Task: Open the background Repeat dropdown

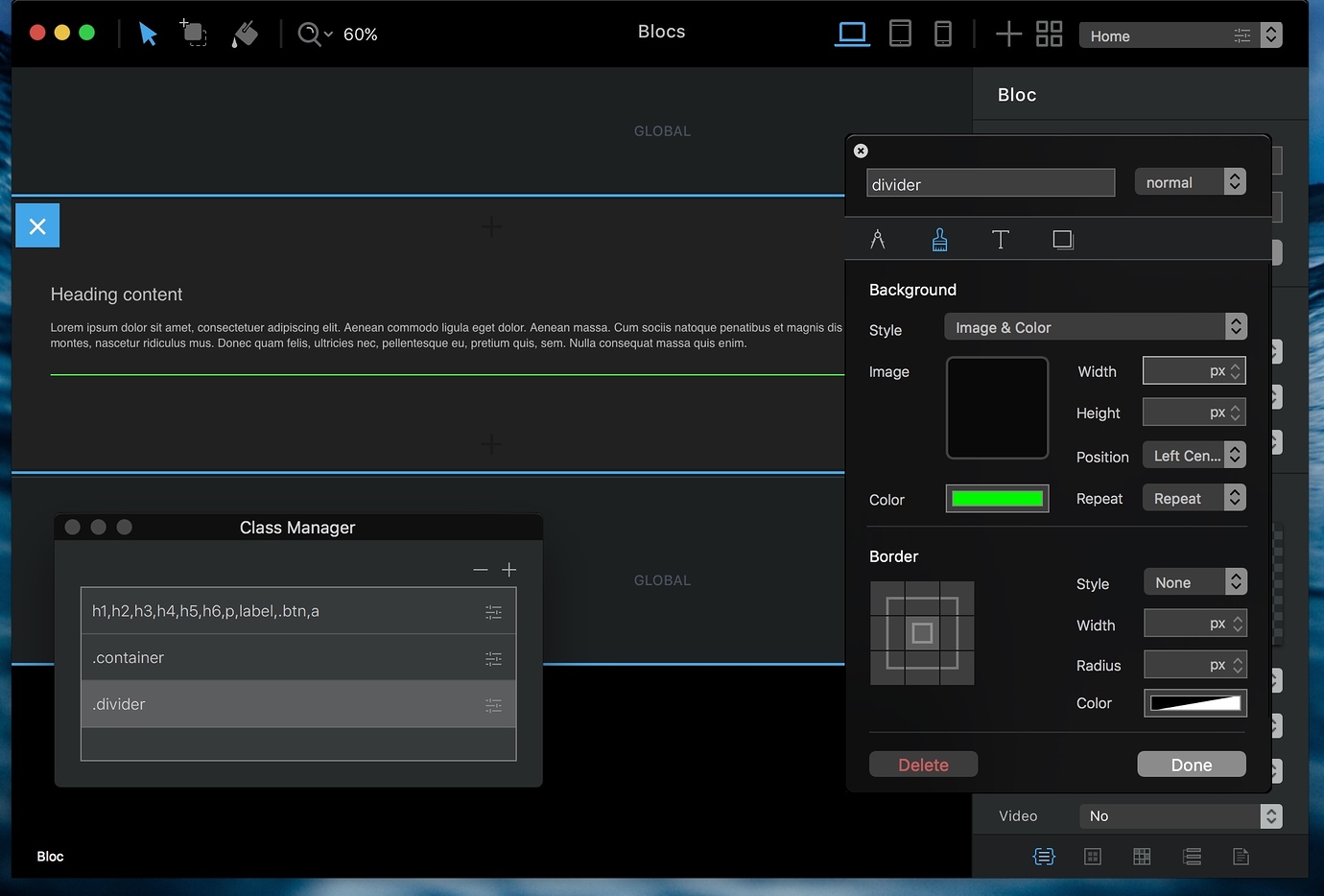Action: pos(1194,498)
